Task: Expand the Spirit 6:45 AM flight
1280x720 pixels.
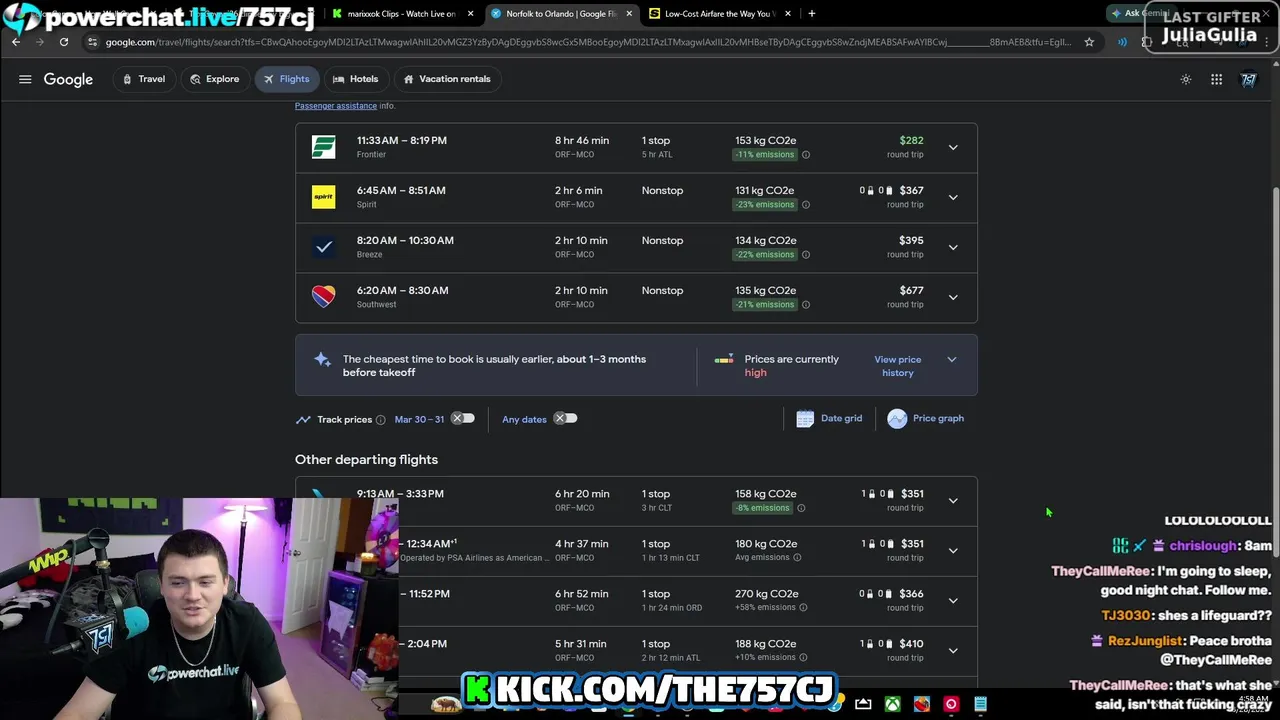Action: (x=953, y=197)
